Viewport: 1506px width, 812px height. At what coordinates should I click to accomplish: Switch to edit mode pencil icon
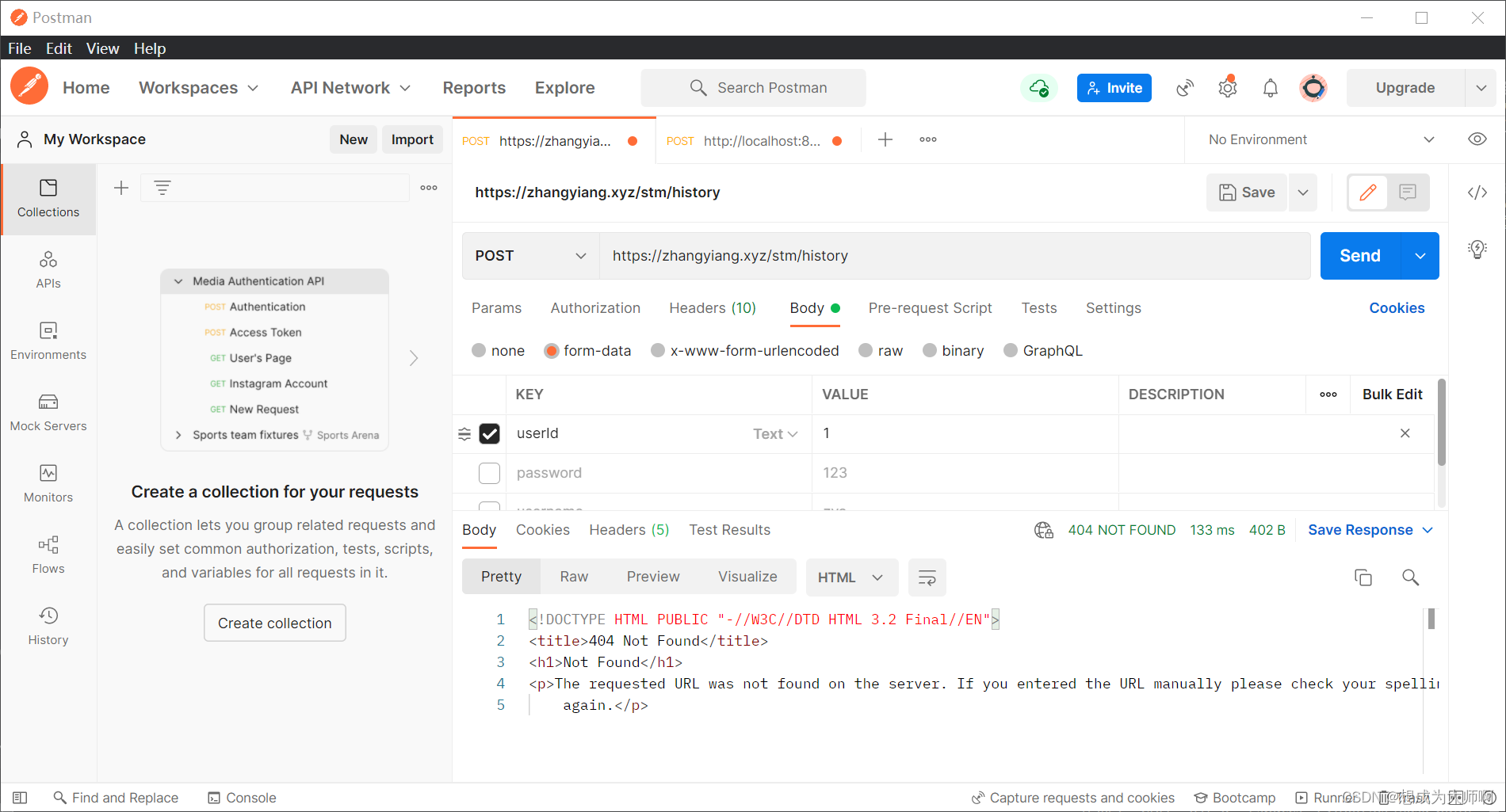[1368, 193]
